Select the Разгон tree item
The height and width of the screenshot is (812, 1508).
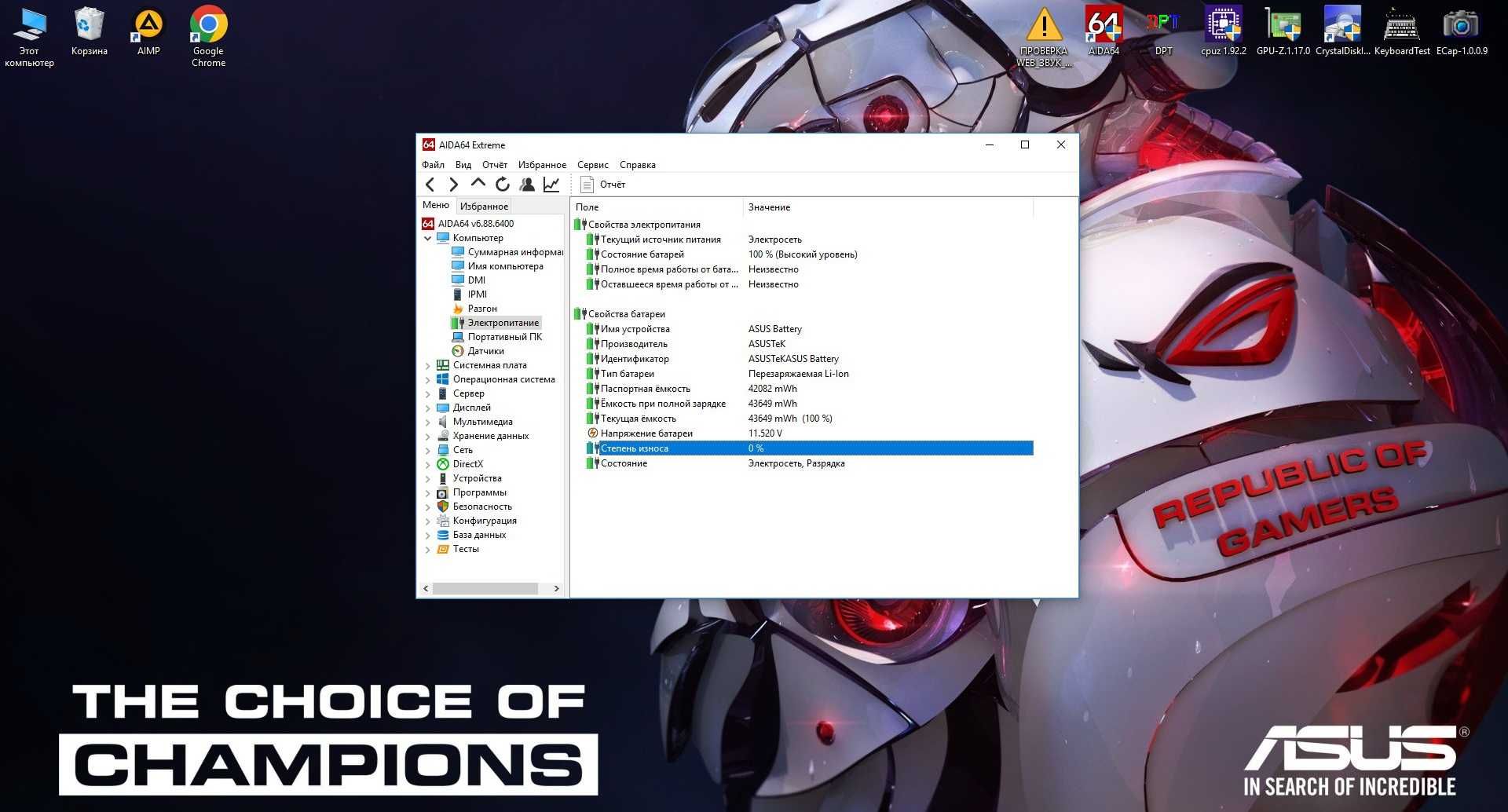[x=474, y=309]
